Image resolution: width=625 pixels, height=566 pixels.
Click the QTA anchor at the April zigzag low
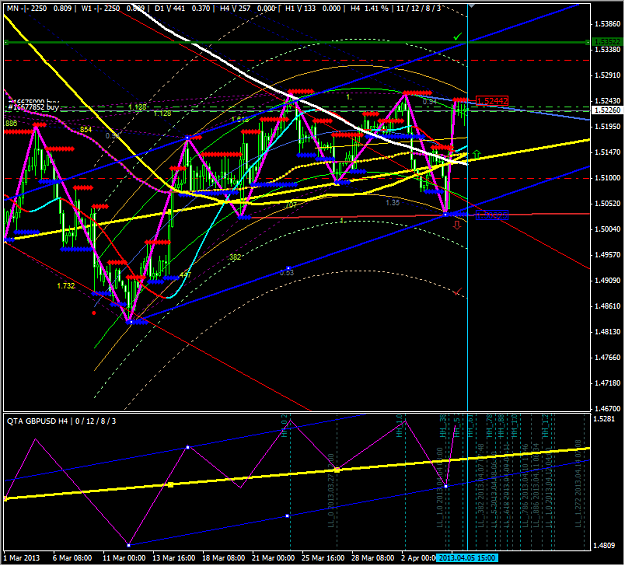(446, 486)
